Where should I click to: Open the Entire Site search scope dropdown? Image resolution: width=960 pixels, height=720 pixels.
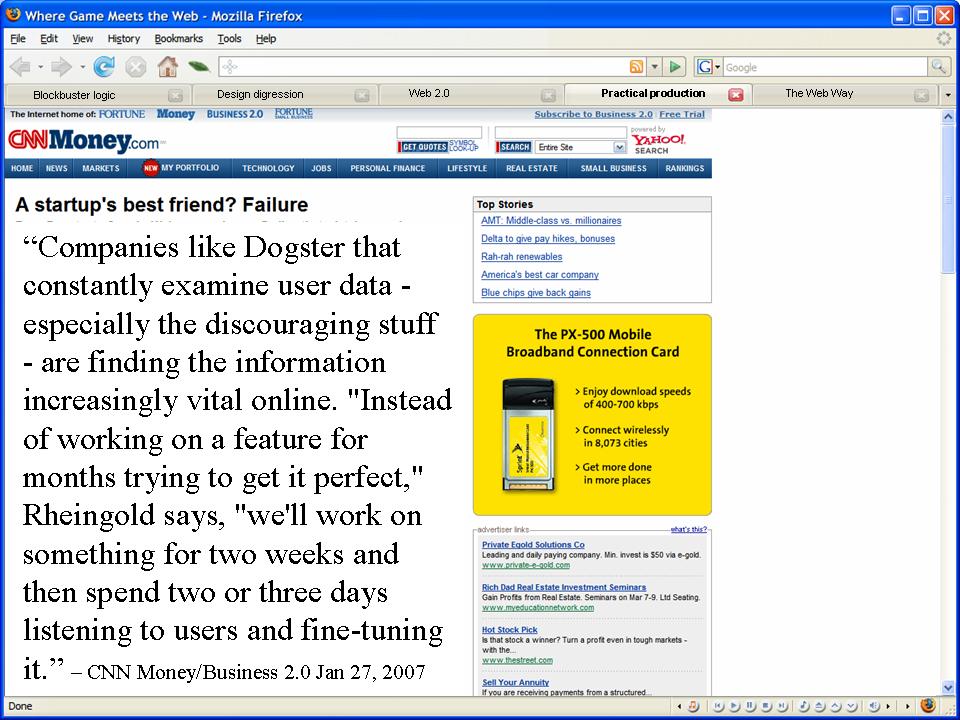(620, 147)
